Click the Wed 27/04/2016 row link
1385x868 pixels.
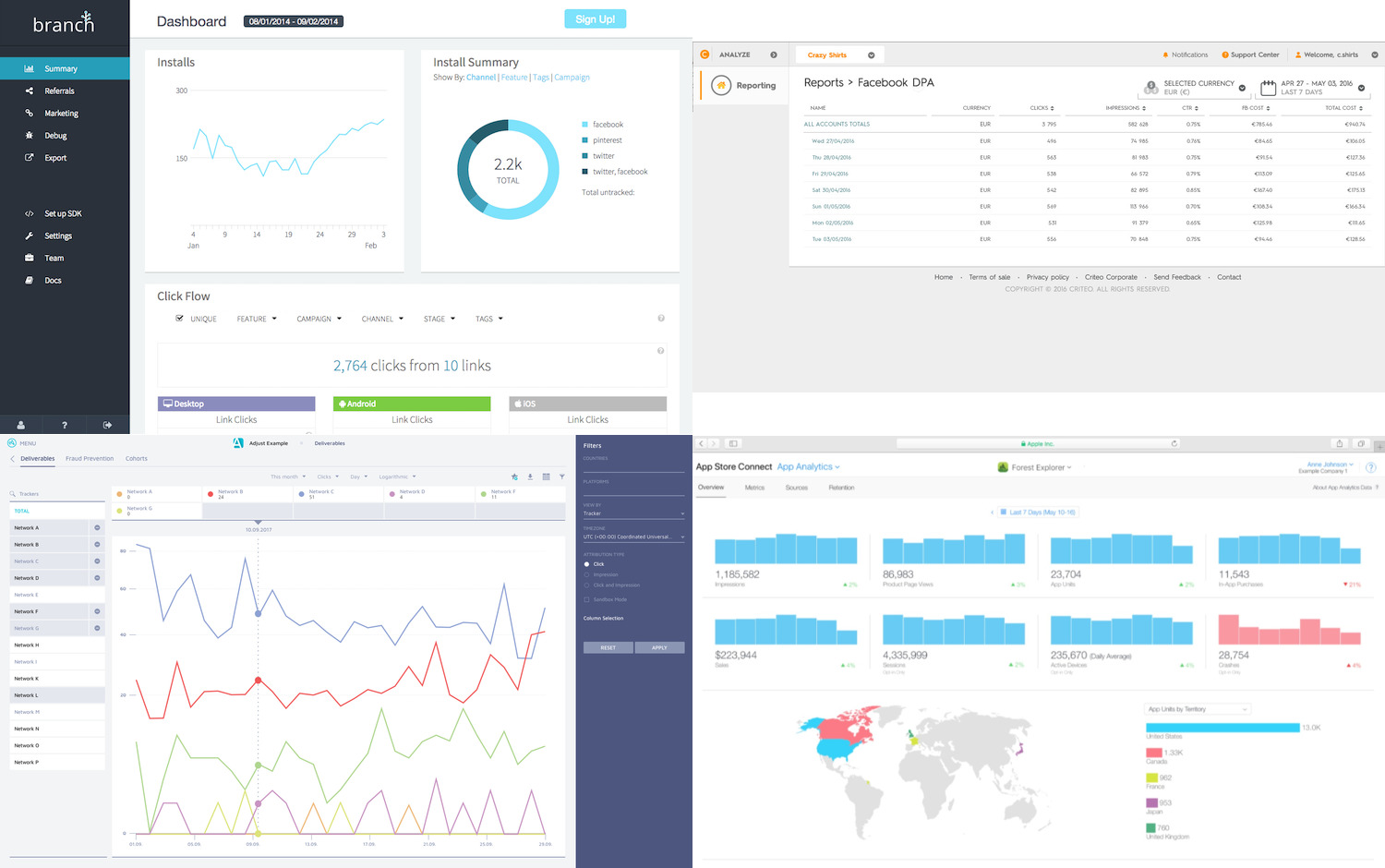[833, 141]
